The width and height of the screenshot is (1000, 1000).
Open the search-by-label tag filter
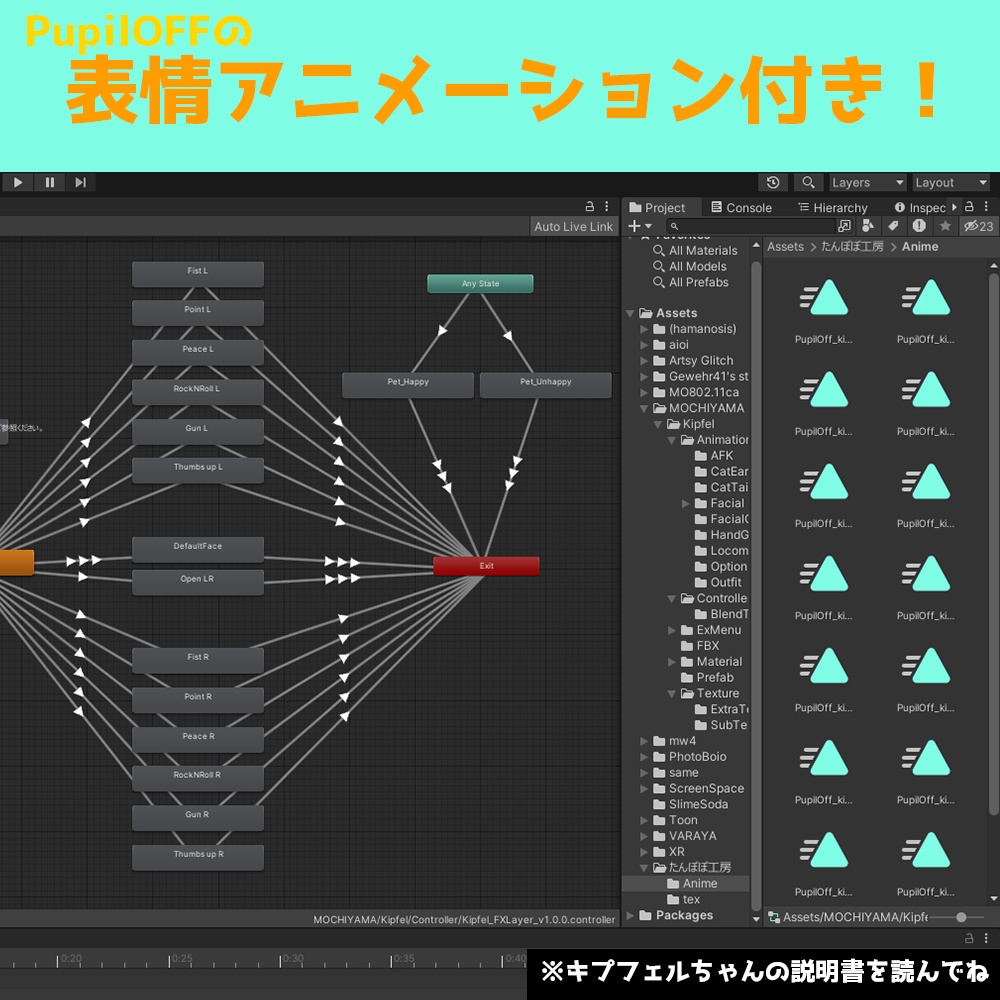point(894,226)
